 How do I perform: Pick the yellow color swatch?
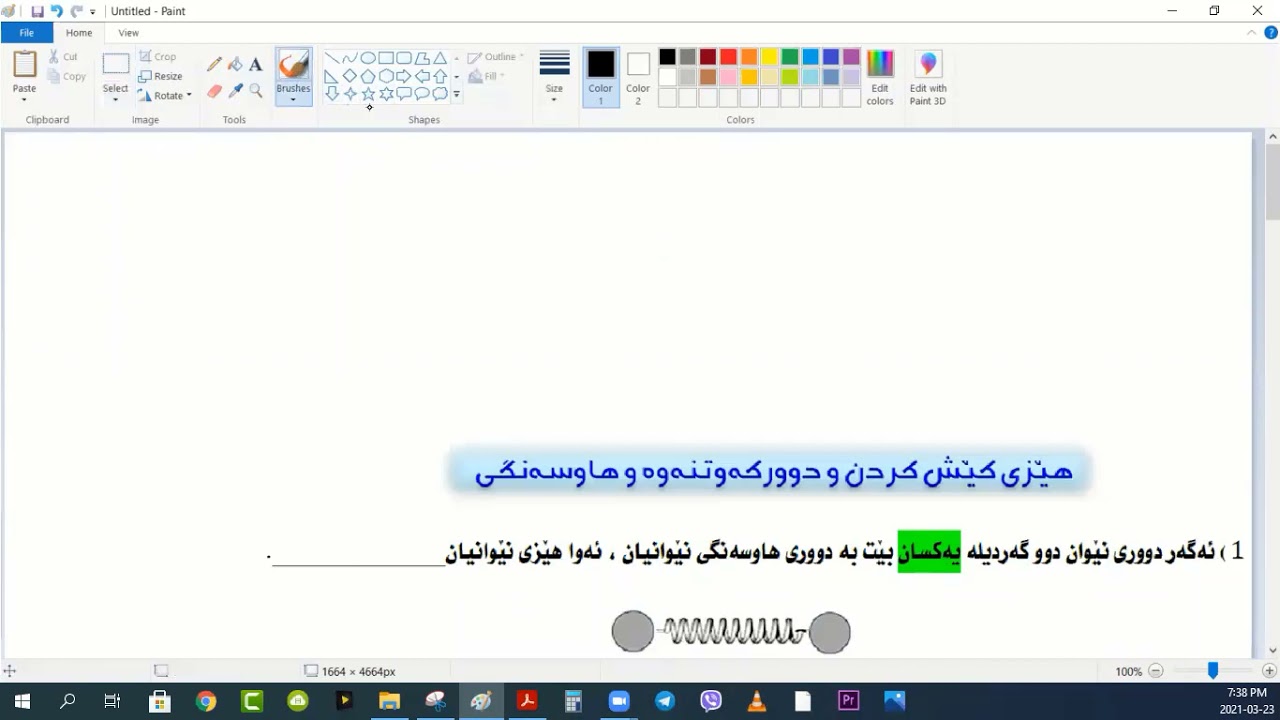coord(769,57)
